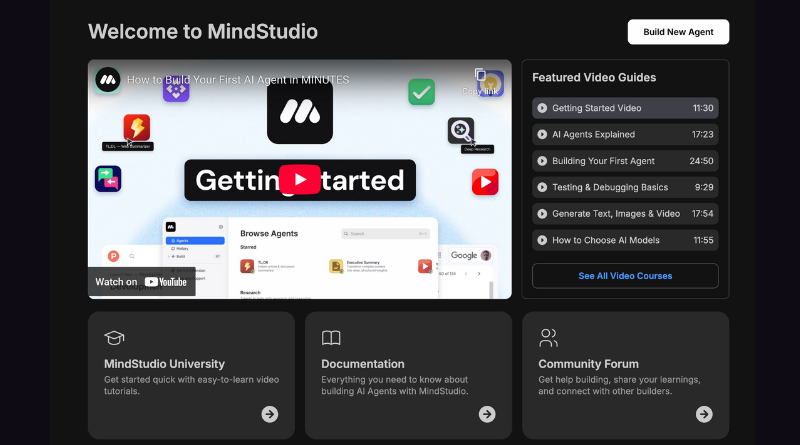Select the AI Agents Explained video
This screenshot has height=445, width=800.
625,134
